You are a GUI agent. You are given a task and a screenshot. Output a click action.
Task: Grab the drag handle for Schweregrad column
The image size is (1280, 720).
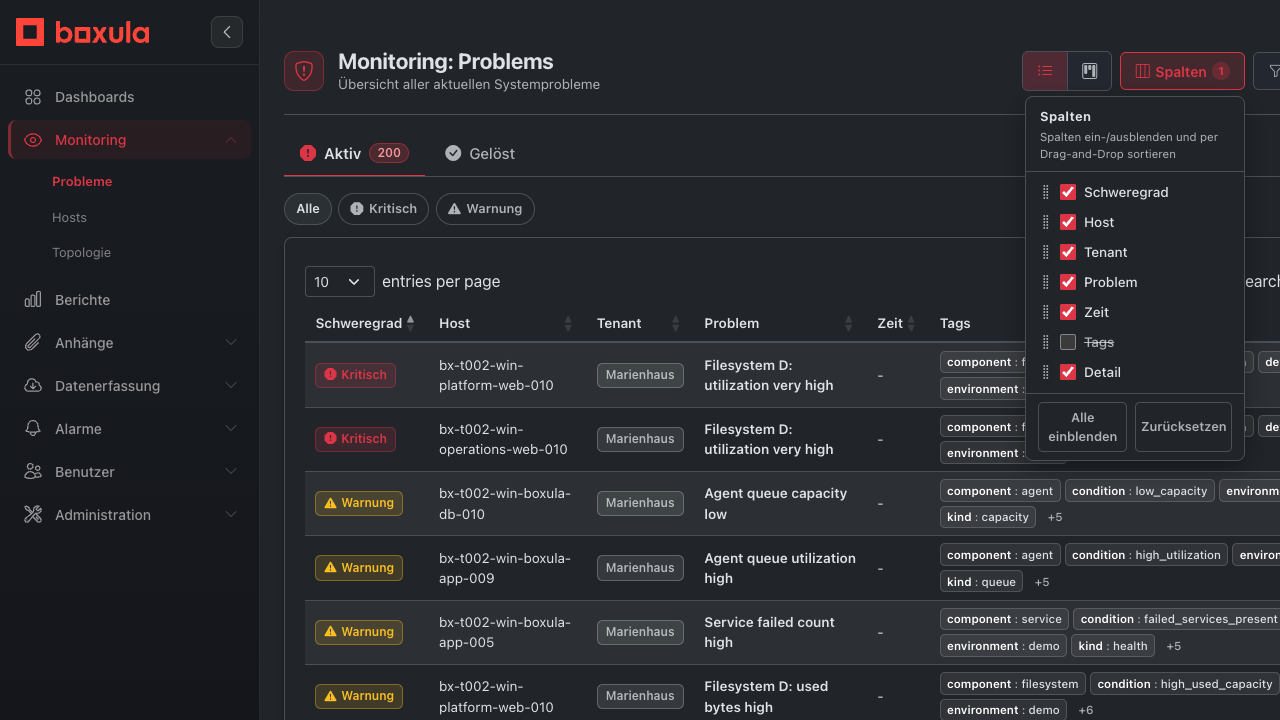[1046, 192]
